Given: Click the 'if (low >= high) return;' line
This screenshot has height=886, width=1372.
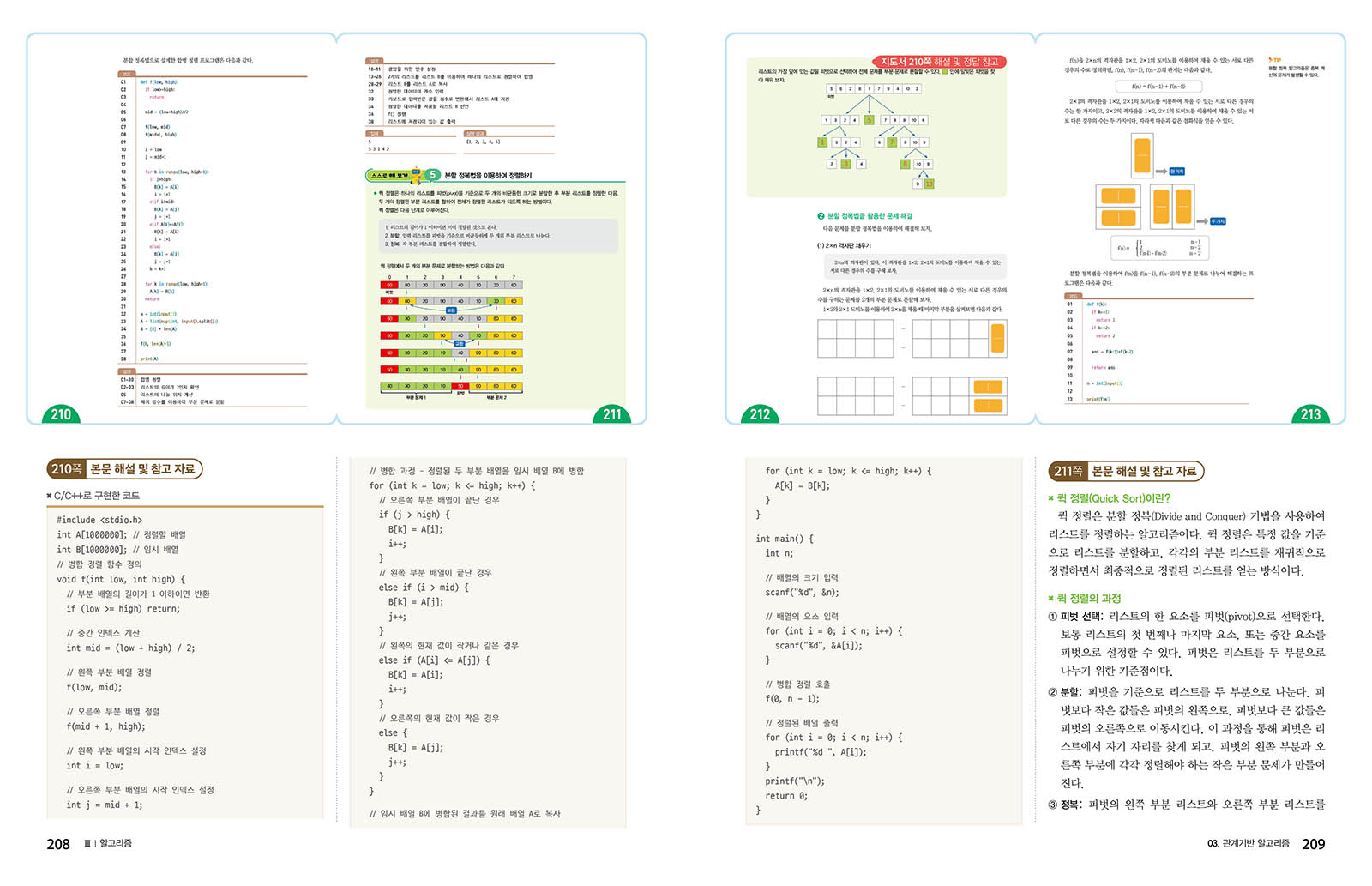Looking at the screenshot, I should (123, 609).
